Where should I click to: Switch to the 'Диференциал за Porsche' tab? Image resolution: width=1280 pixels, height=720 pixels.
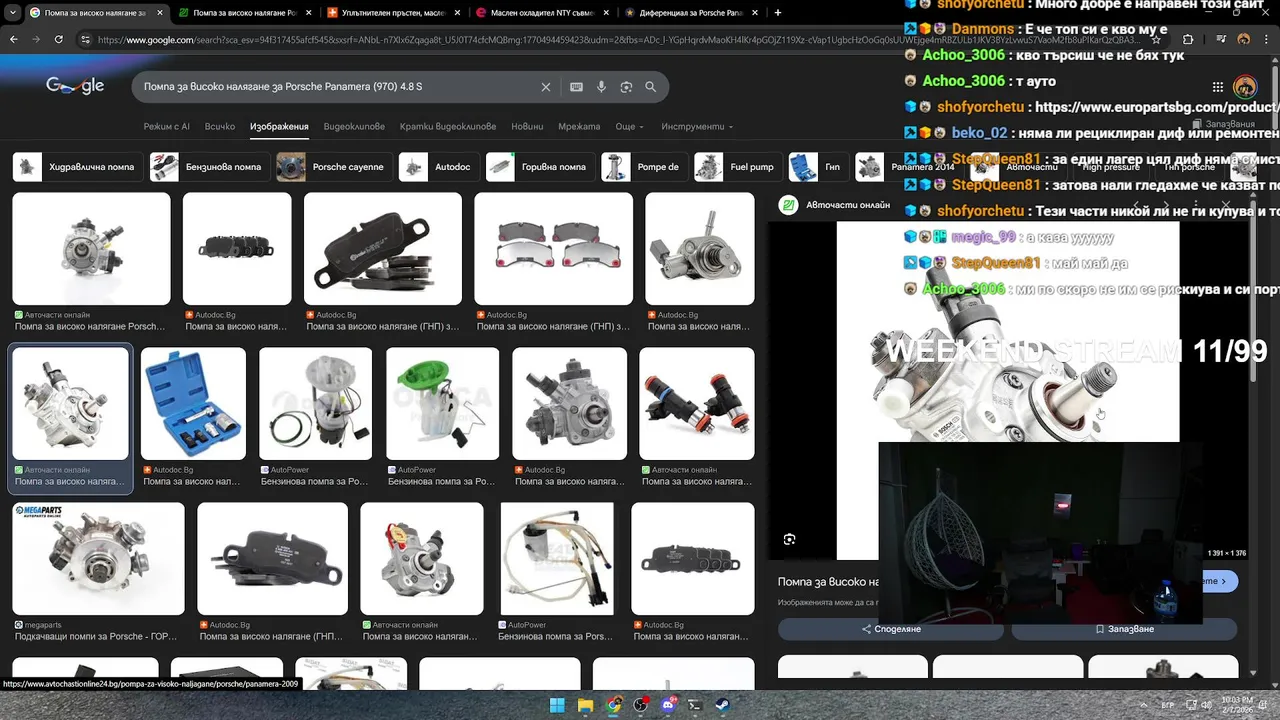690,13
